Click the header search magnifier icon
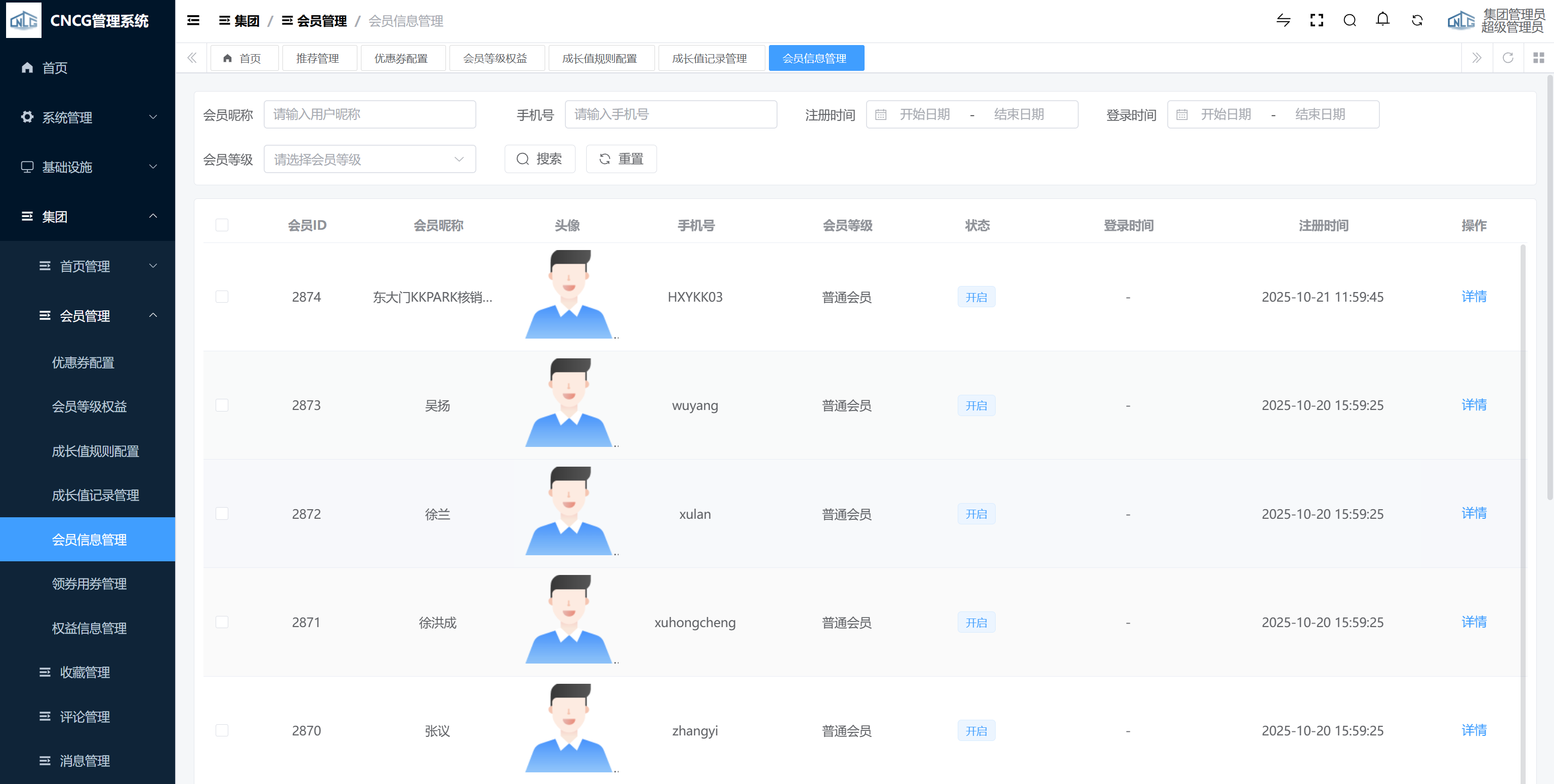 point(1349,21)
